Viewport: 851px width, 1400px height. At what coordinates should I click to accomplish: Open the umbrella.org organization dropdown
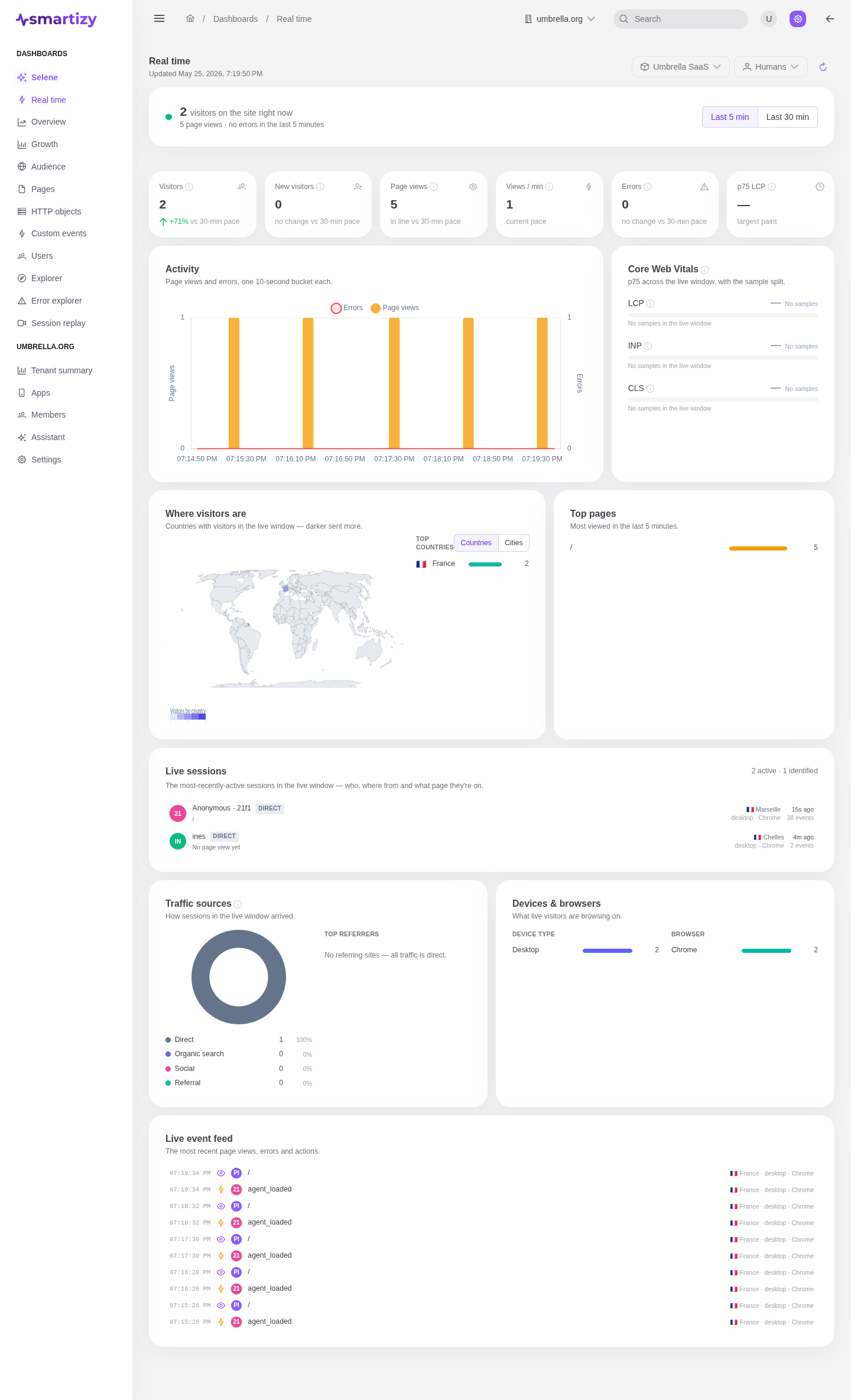(560, 19)
